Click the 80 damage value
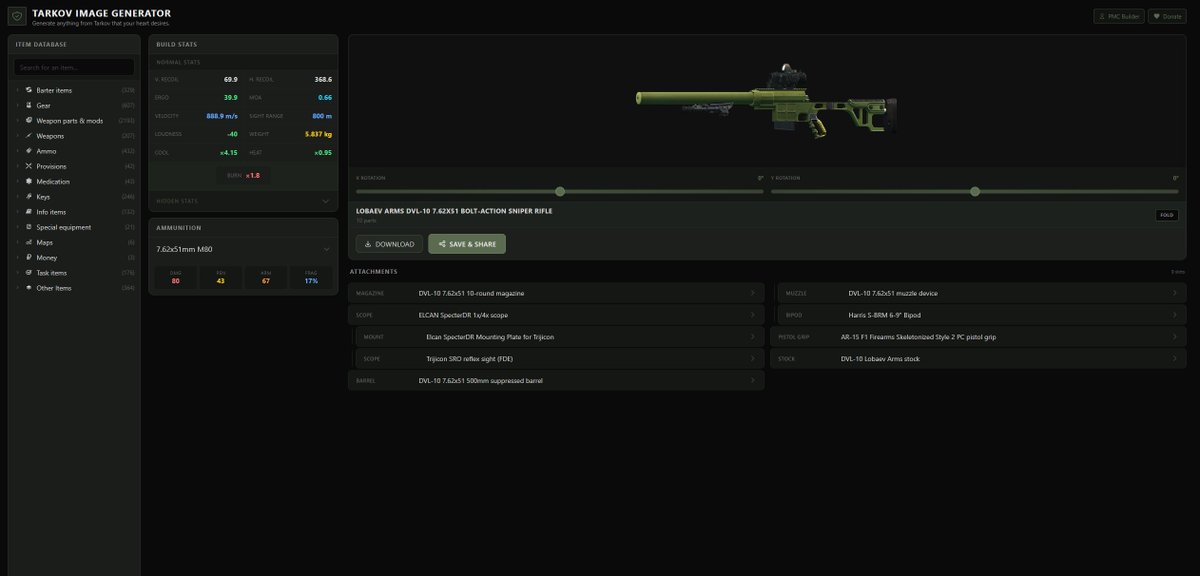This screenshot has height=576, width=1200. (175, 281)
